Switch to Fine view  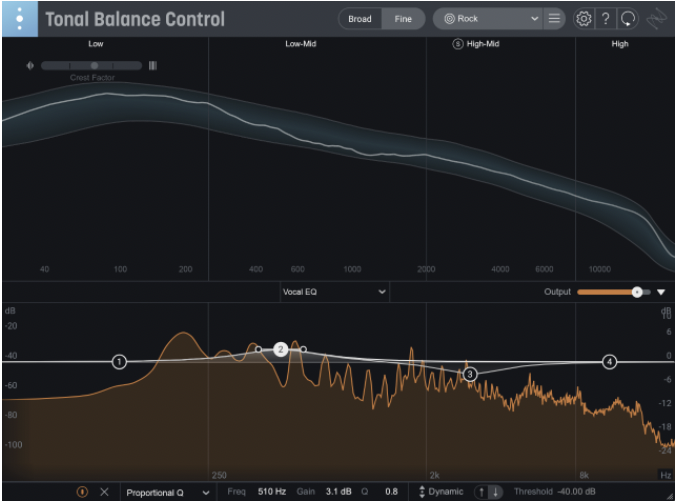click(x=403, y=19)
